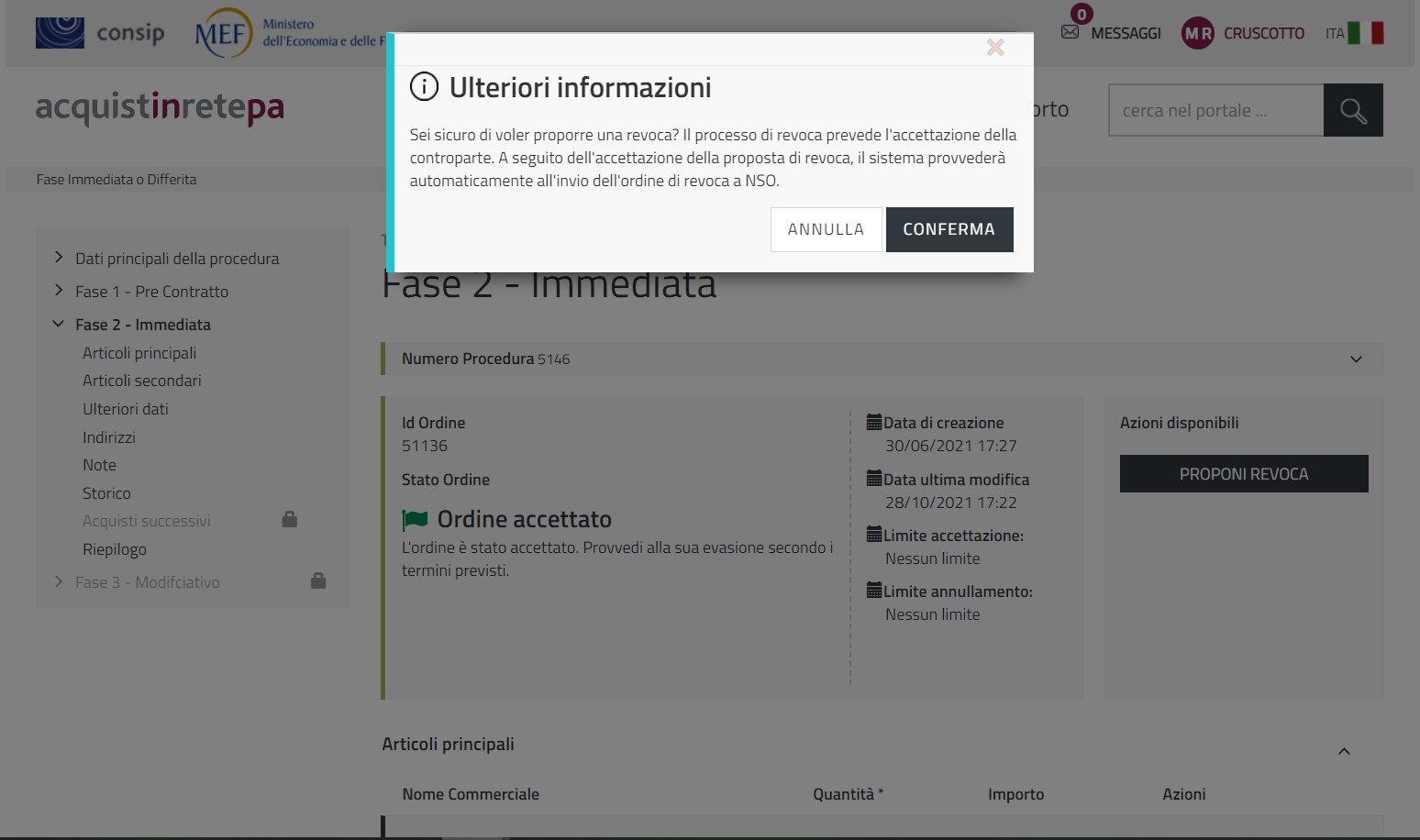Screen dimensions: 1420x840
Task: Expand the Numero Procedura dropdown chevron
Action: pos(1356,359)
